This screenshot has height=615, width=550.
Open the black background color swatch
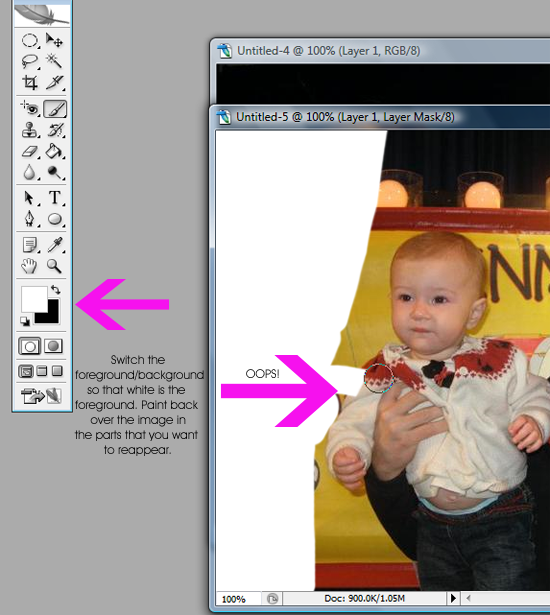(48, 312)
